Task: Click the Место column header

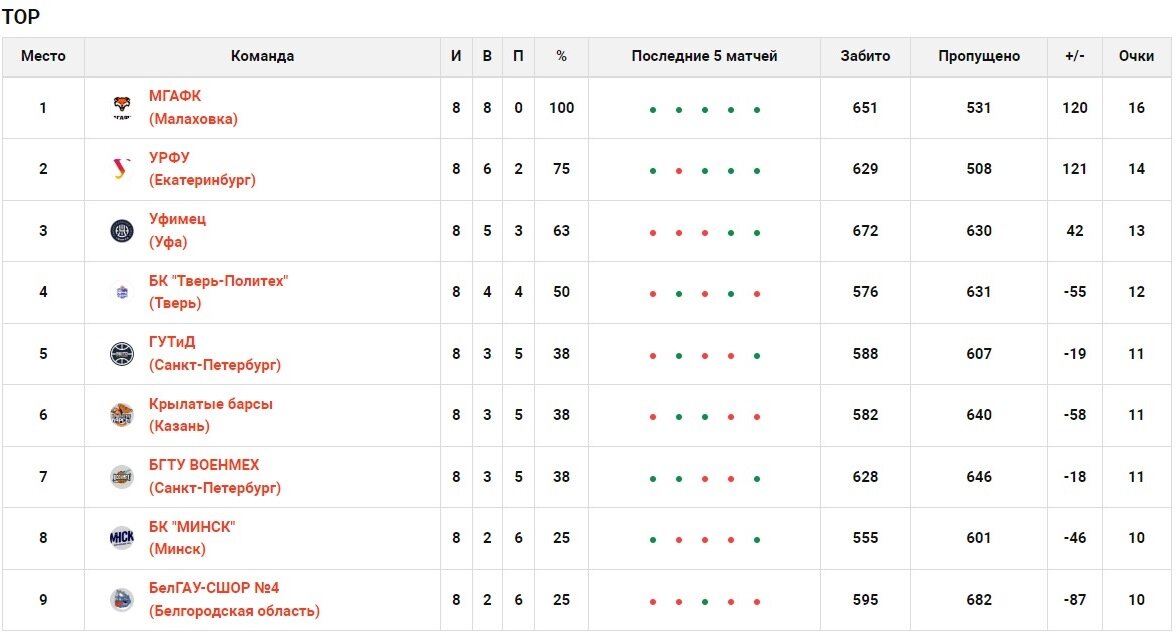Action: [x=43, y=56]
